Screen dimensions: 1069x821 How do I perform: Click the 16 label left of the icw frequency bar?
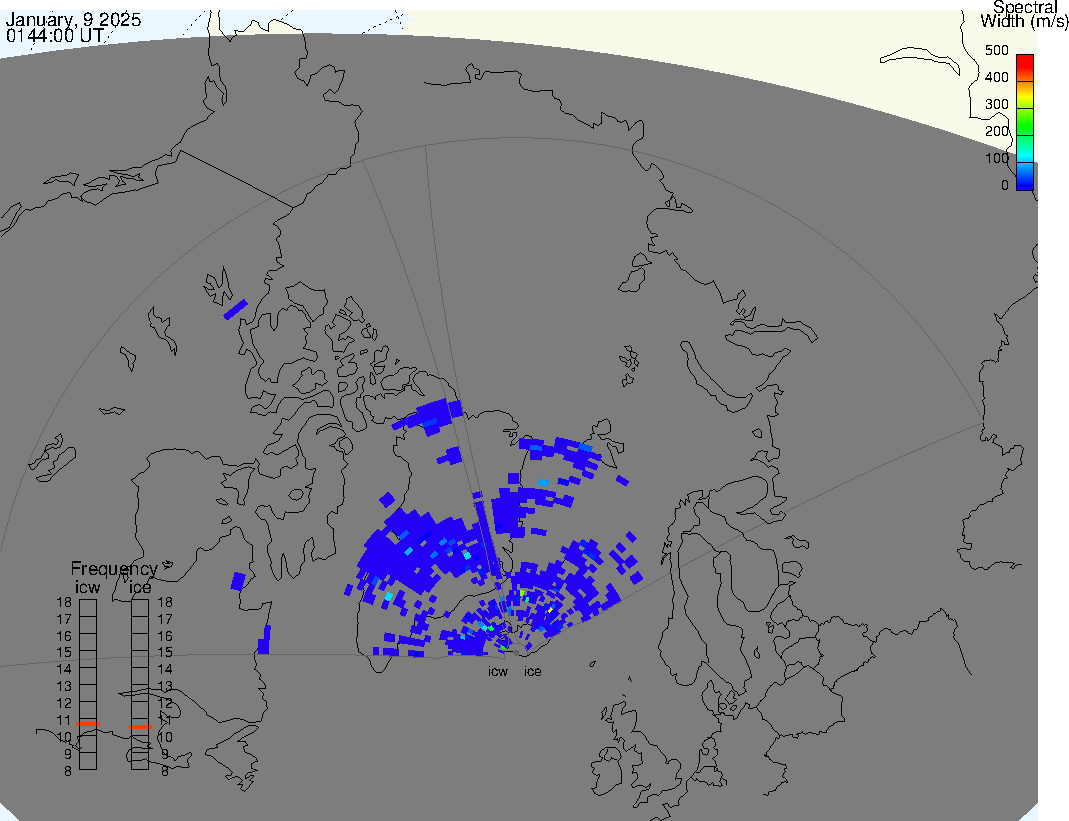click(64, 636)
